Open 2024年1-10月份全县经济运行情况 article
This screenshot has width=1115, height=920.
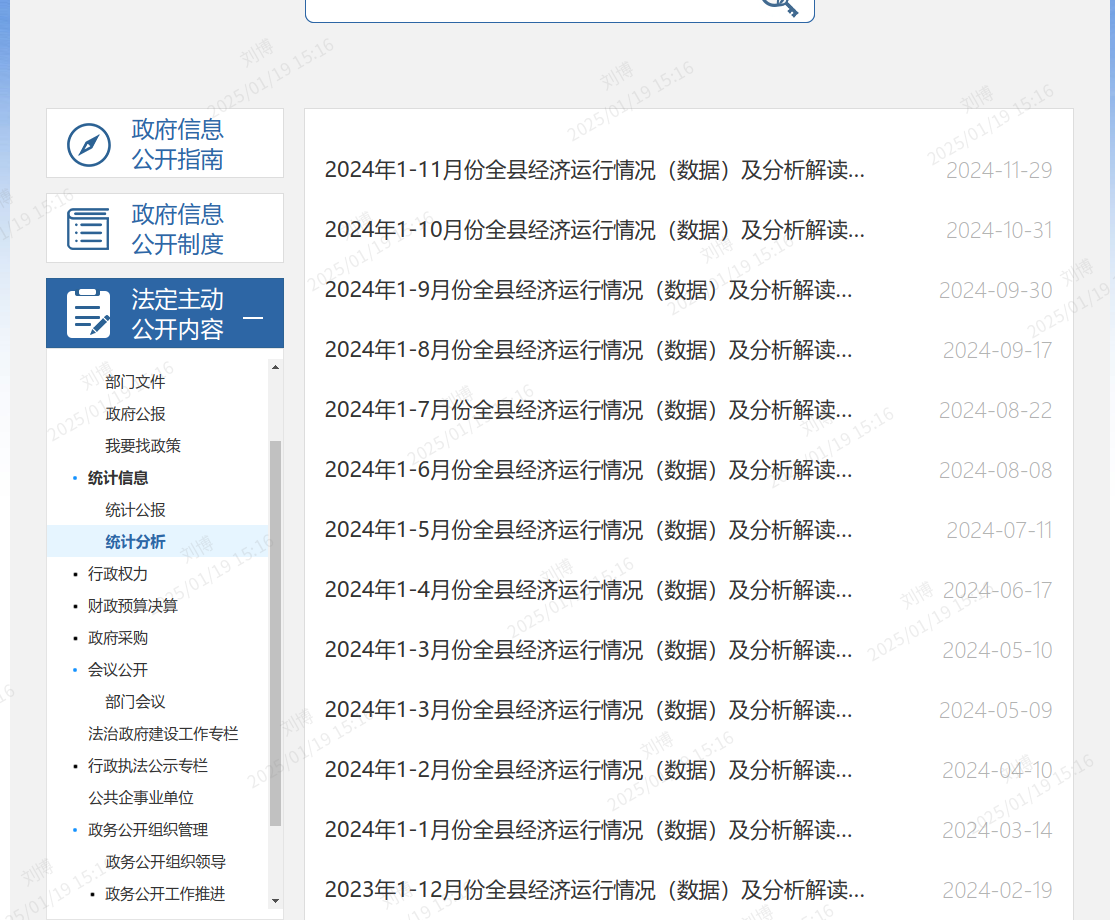point(594,230)
